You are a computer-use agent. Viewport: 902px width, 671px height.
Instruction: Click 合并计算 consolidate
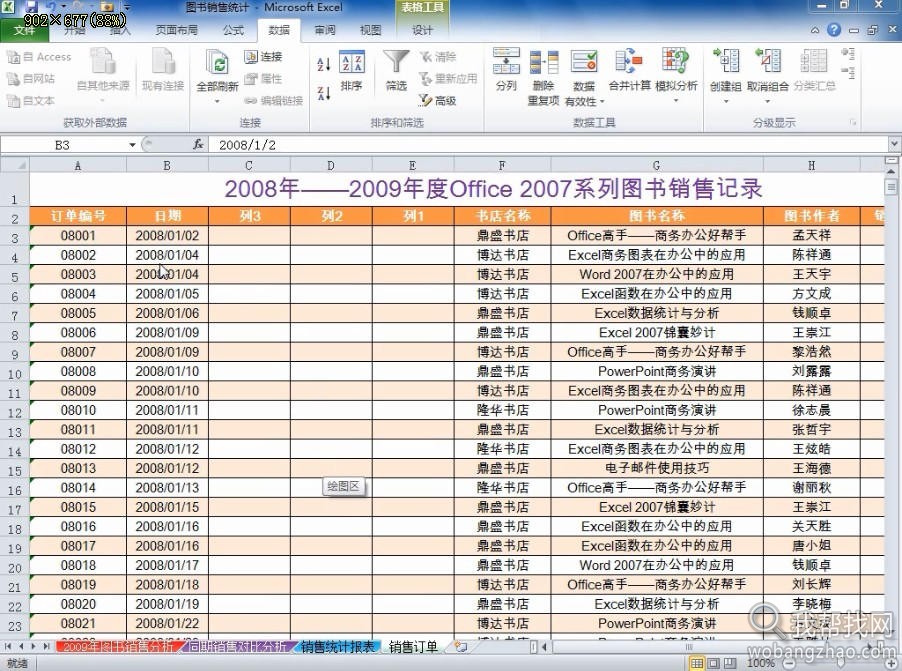[x=629, y=70]
